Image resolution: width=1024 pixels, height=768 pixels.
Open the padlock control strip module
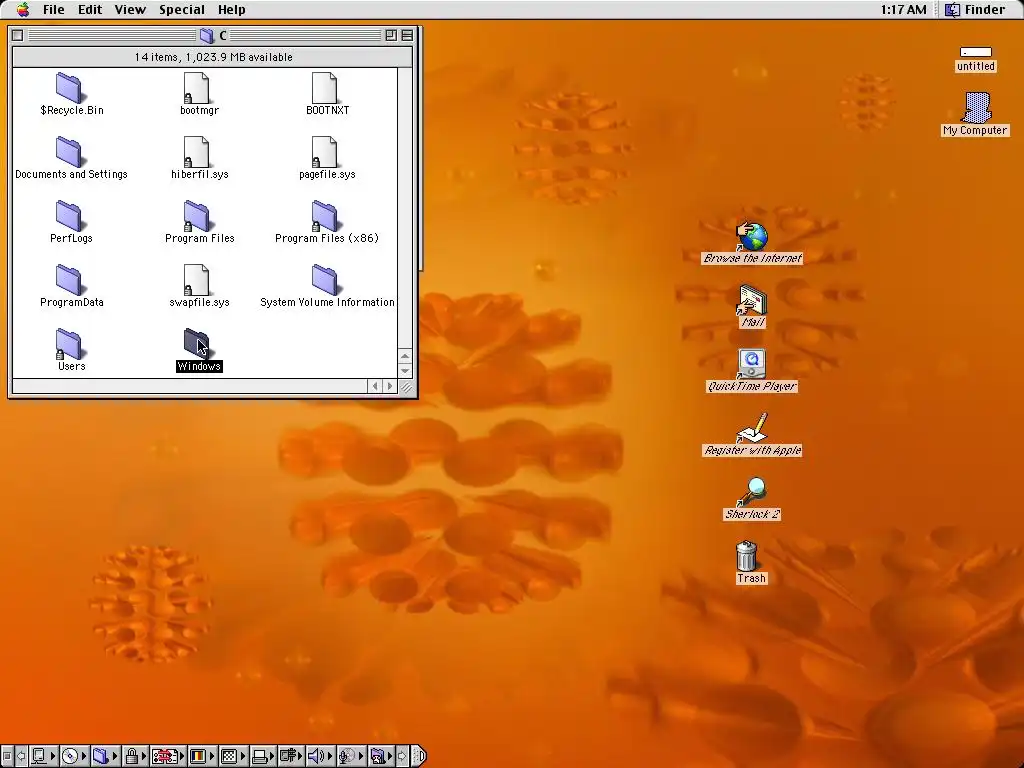tap(135, 756)
